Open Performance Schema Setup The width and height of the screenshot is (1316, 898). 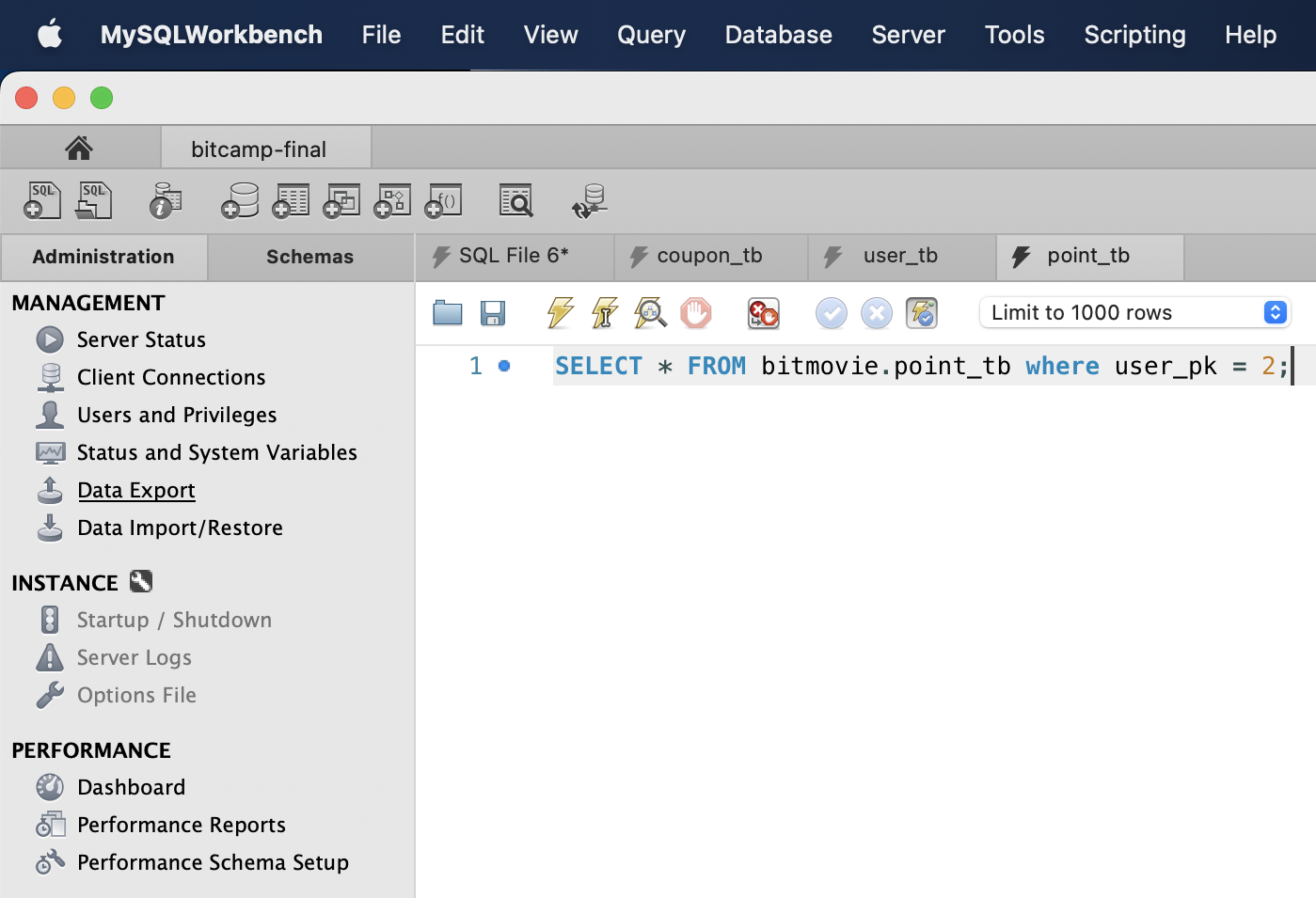pyautogui.click(x=213, y=862)
